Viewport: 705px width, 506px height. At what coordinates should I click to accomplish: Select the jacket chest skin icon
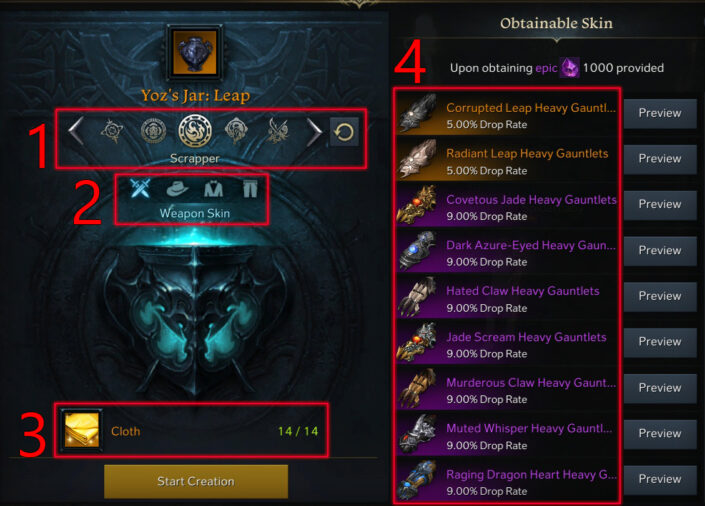click(214, 189)
